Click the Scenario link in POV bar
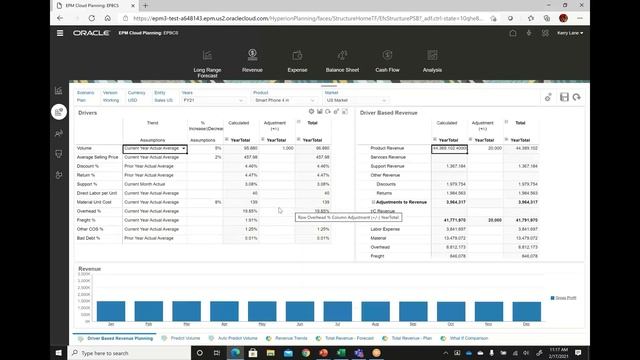This screenshot has width=640, height=360. coord(85,93)
